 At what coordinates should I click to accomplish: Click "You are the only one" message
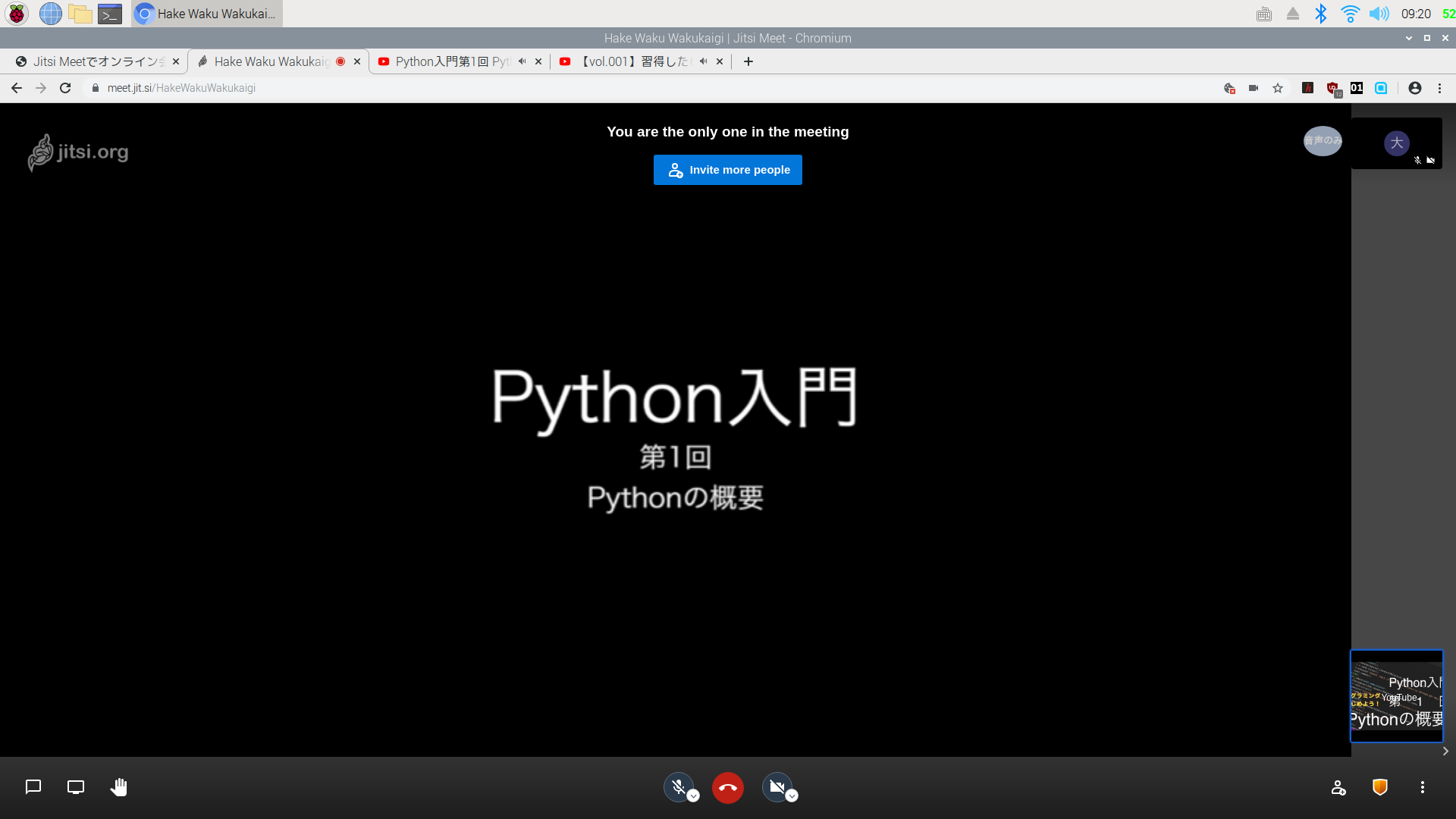728,132
